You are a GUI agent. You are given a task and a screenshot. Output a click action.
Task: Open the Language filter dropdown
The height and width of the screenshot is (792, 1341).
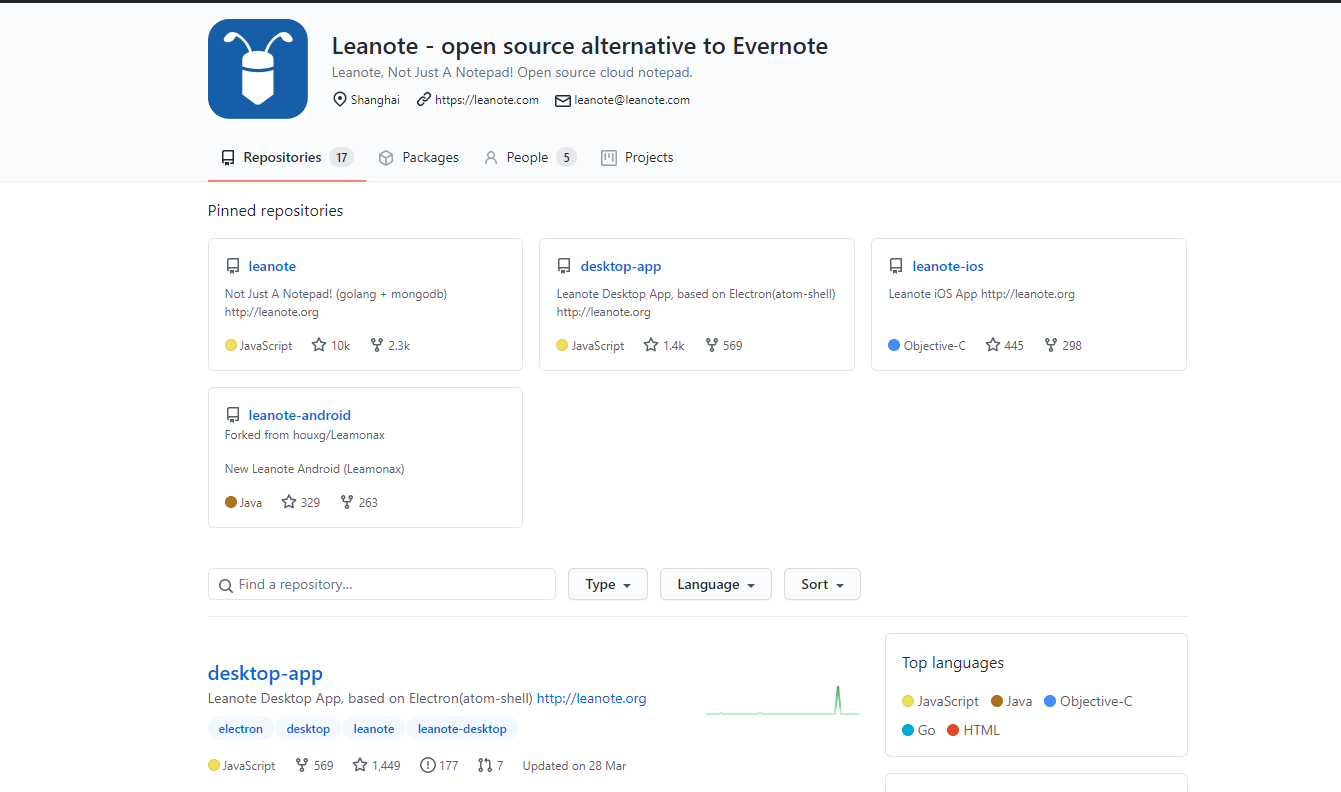(716, 584)
